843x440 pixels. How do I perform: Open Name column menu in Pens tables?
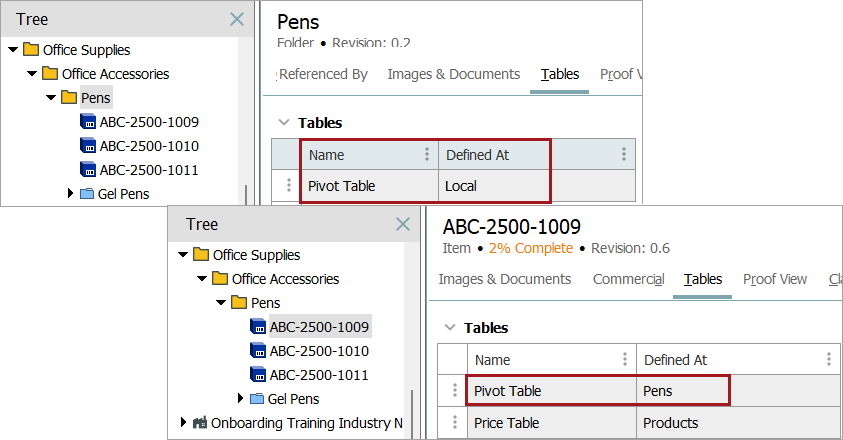[427, 154]
